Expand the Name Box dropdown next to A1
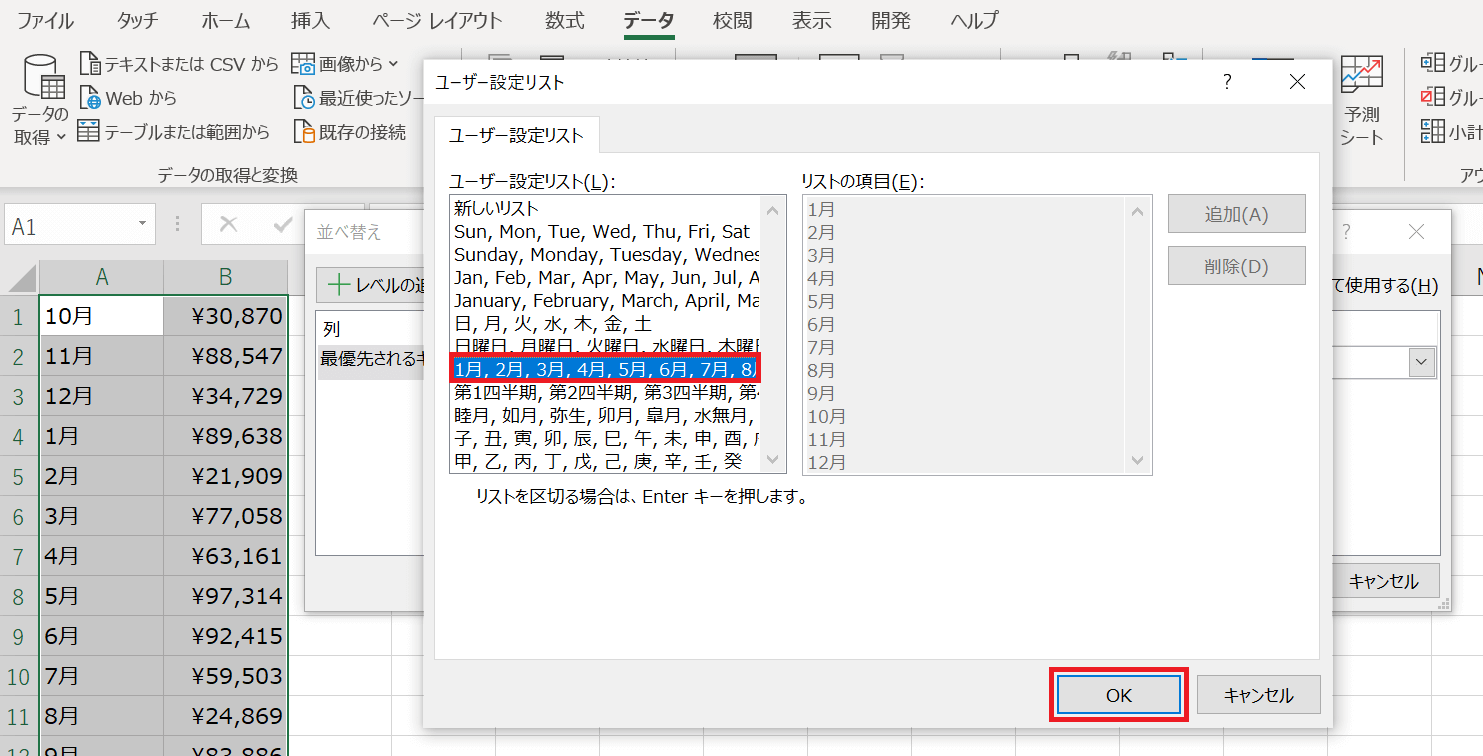Screen dimensions: 1483x756 pos(142,225)
